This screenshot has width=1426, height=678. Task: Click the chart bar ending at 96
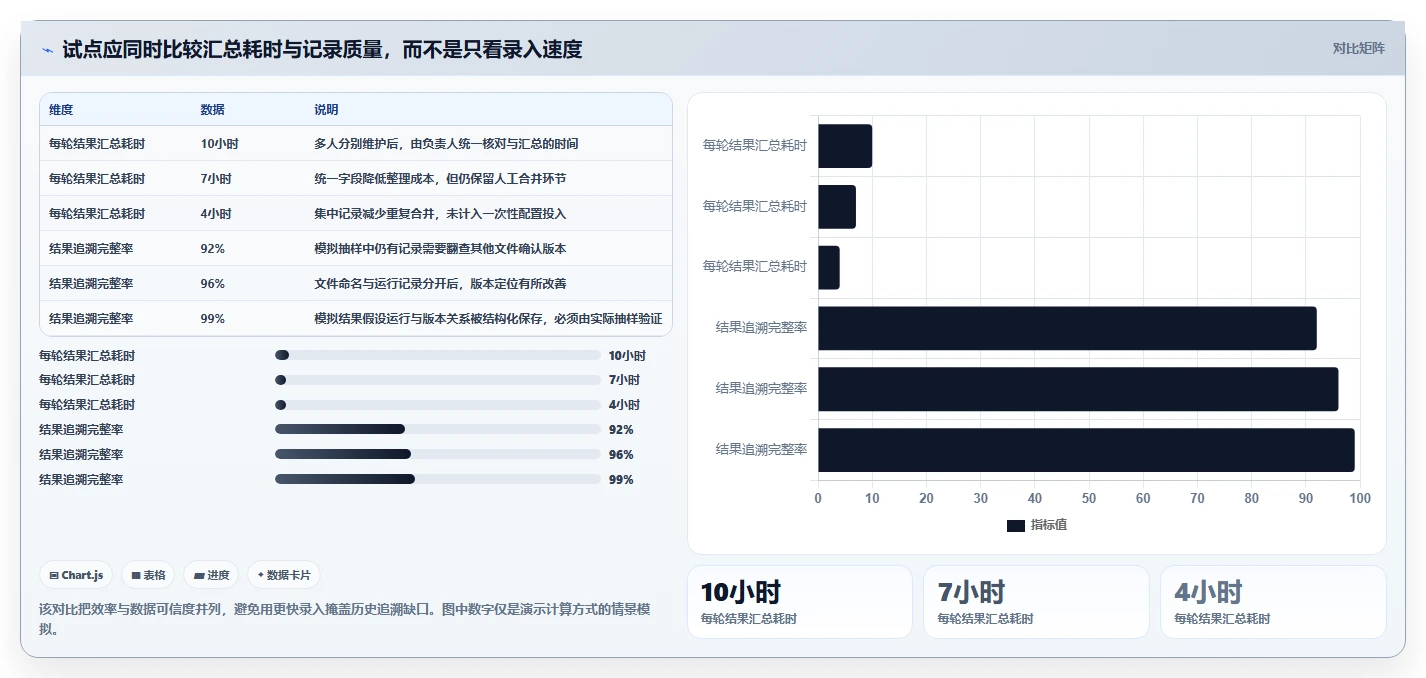pos(1078,389)
